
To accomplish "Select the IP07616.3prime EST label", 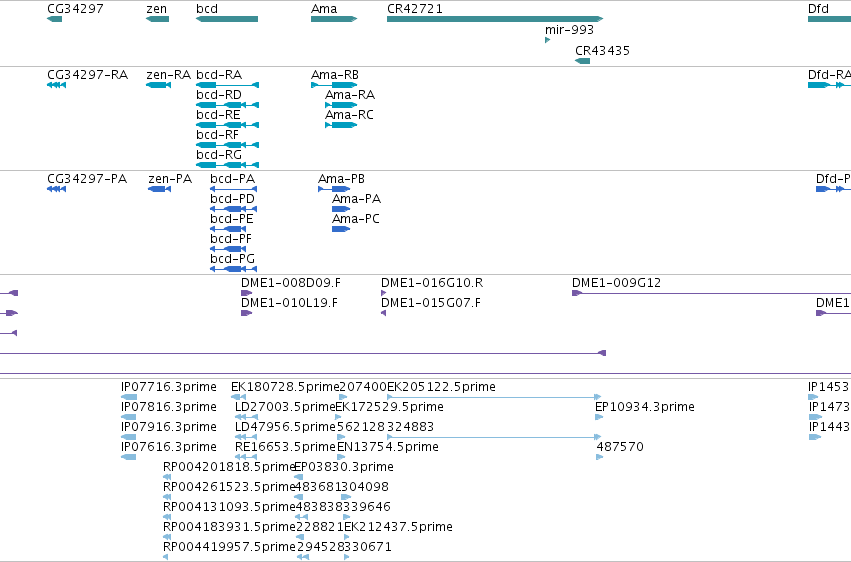I will pos(169,448).
